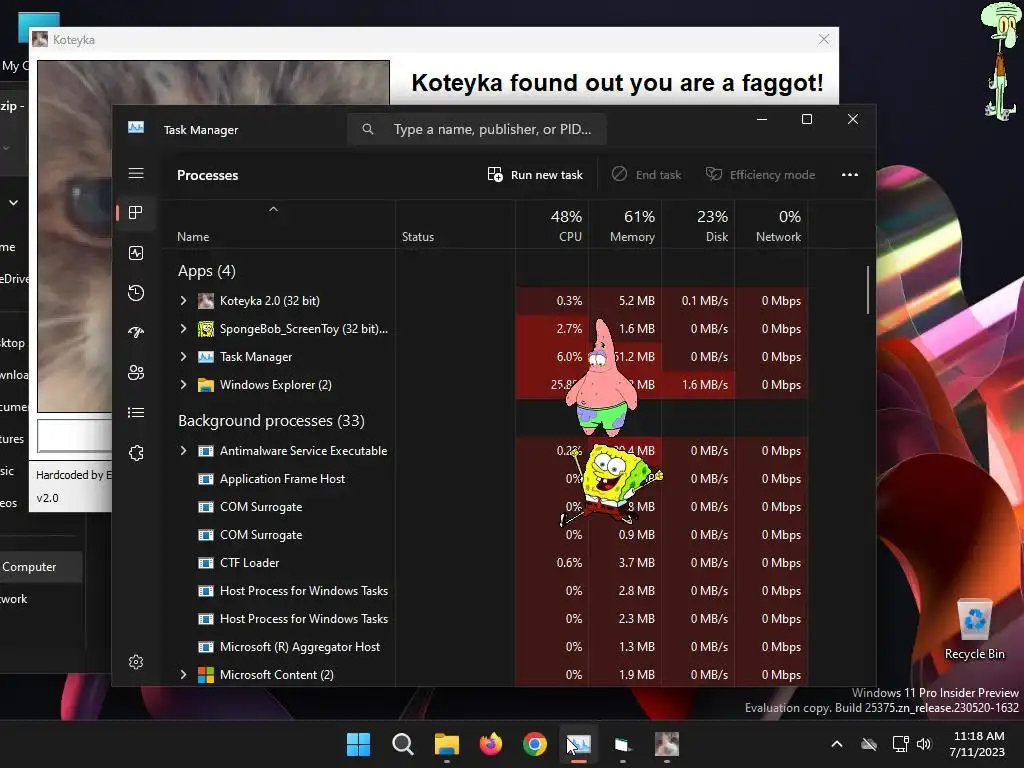Open Task Manager hamburger navigation menu
Viewport: 1024px width, 768px height.
click(x=136, y=173)
